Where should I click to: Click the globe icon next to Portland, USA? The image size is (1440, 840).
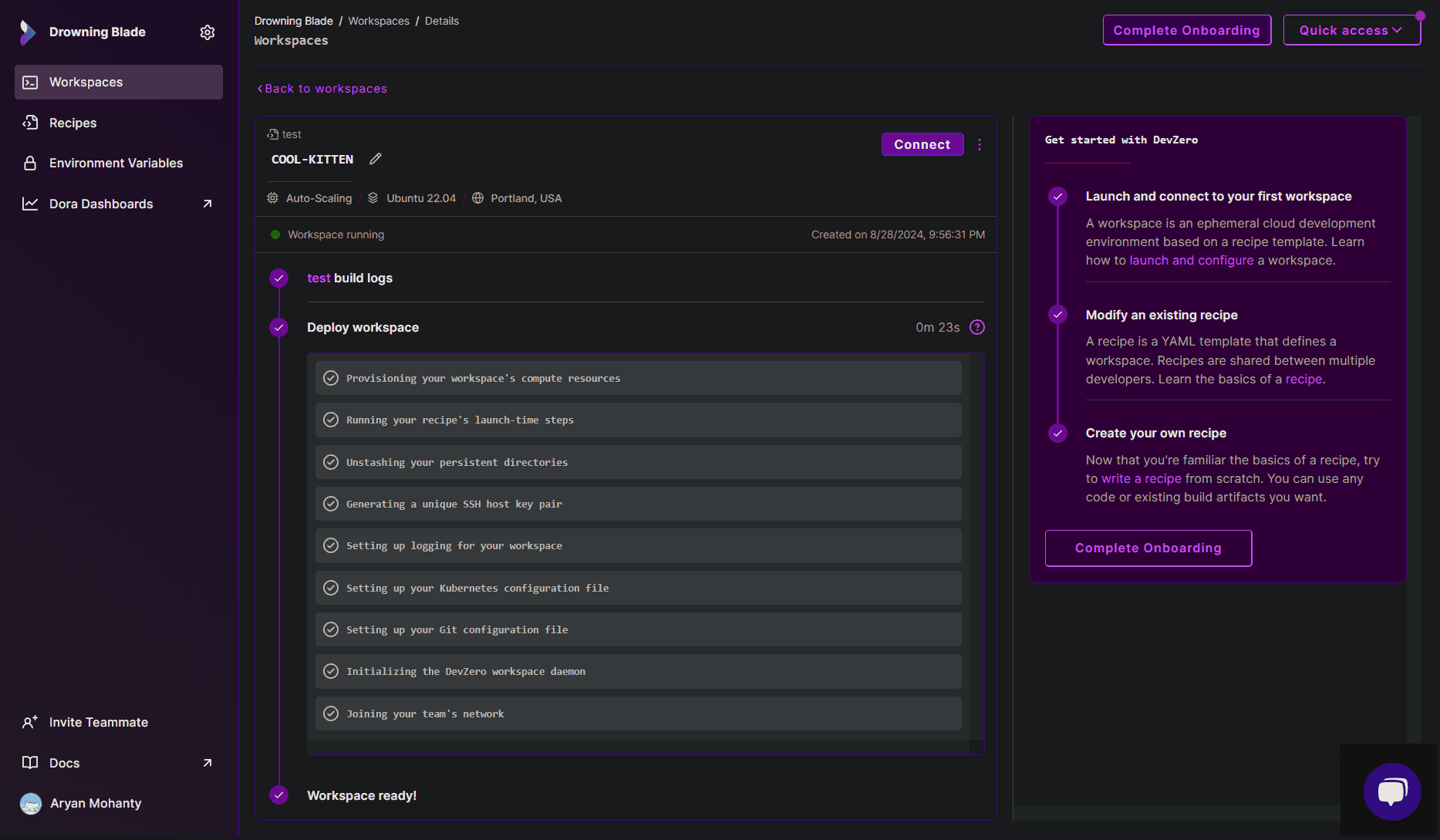476,198
